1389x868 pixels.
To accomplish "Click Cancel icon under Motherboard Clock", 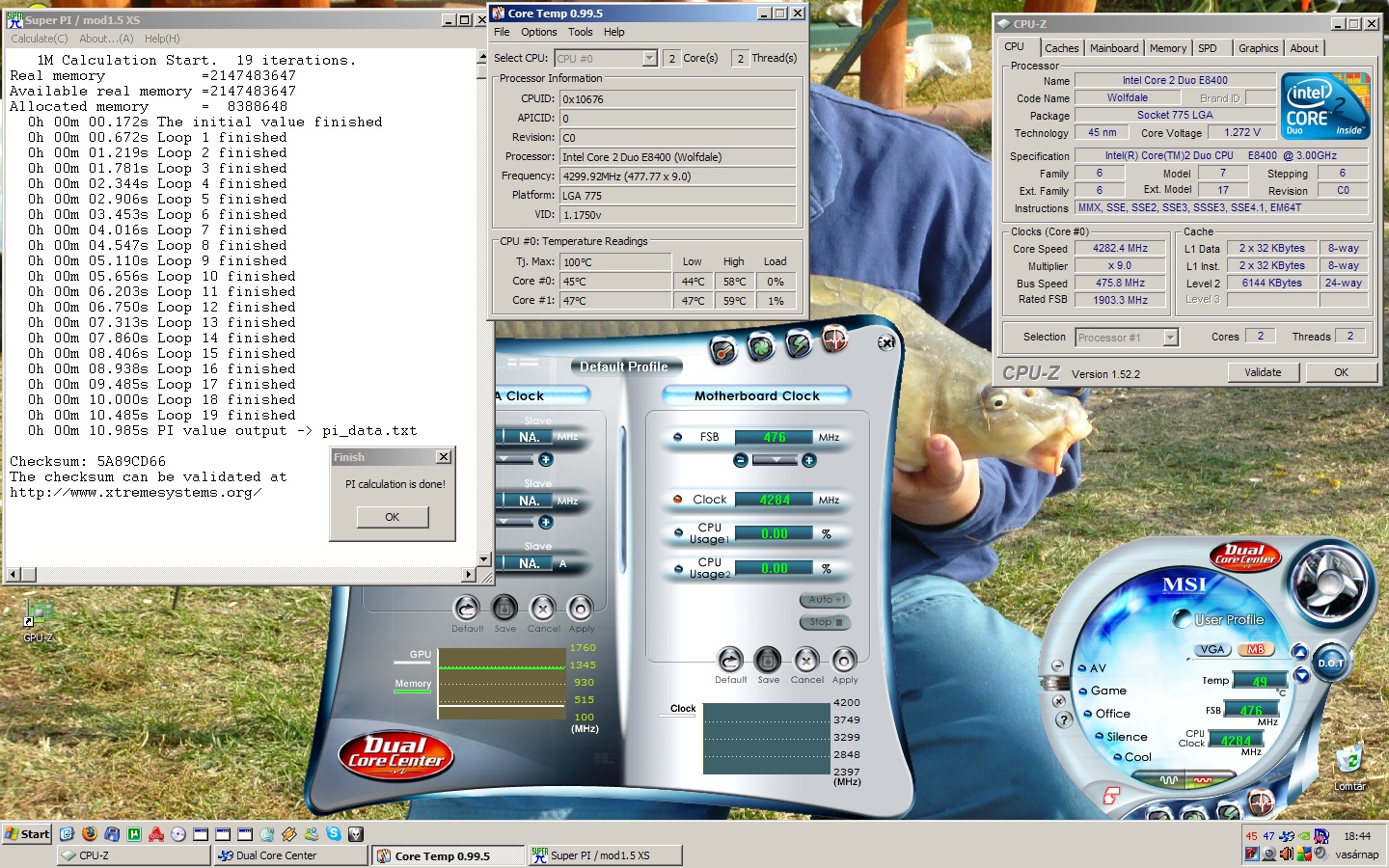I will 806,660.
